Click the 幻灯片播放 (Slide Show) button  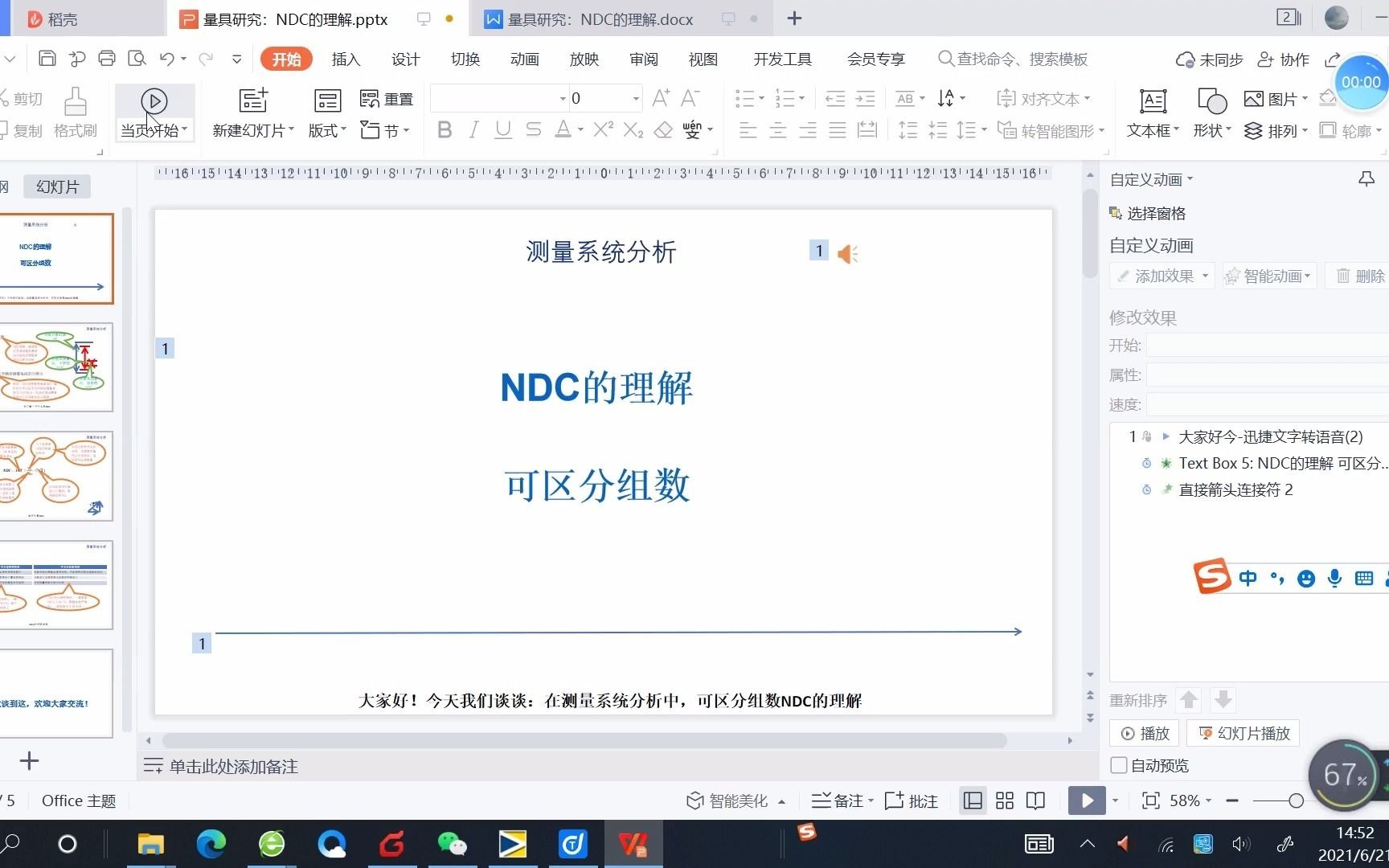click(1243, 732)
